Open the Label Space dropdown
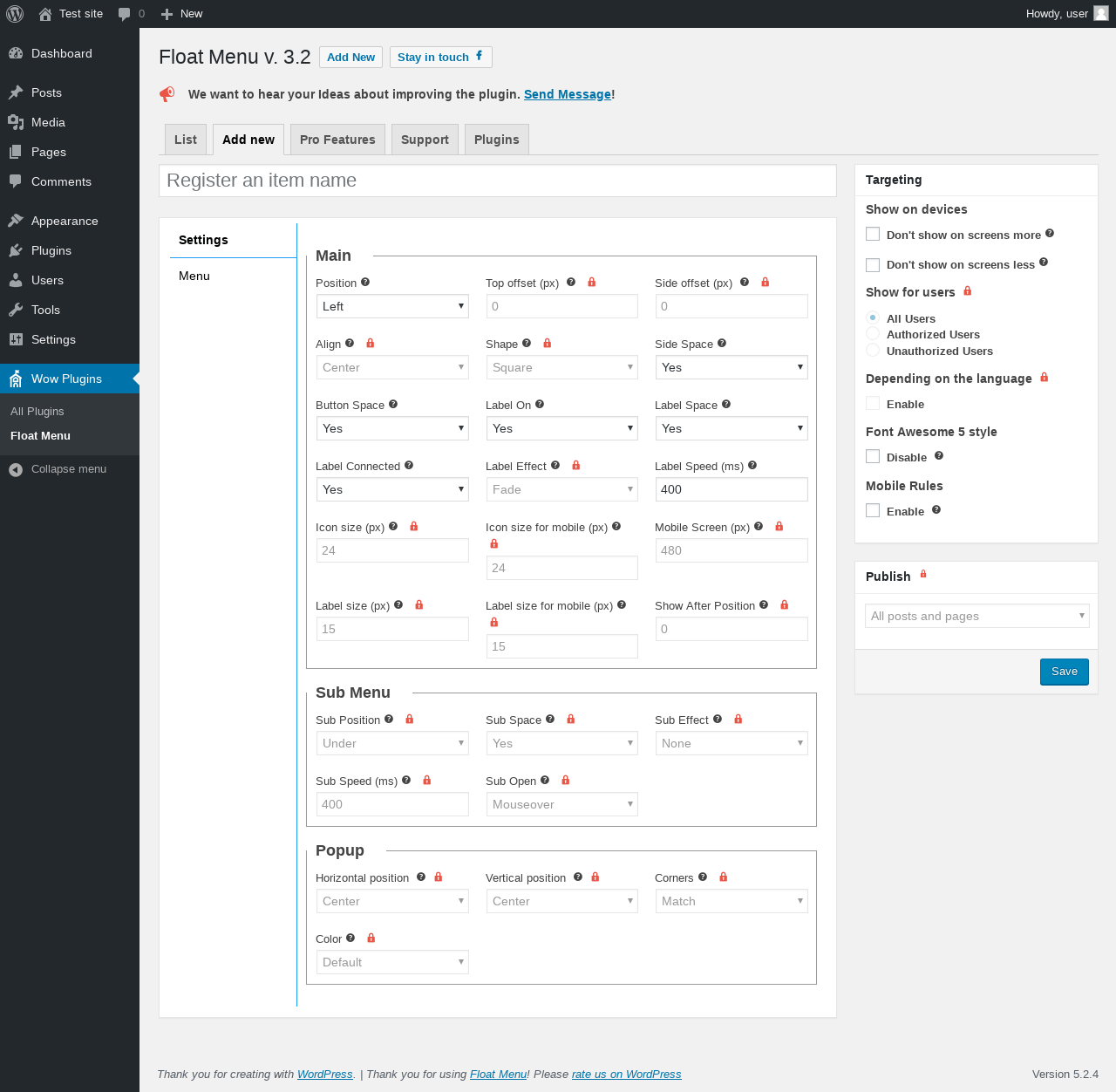Screen dimensions: 1116x1092 (732, 428)
